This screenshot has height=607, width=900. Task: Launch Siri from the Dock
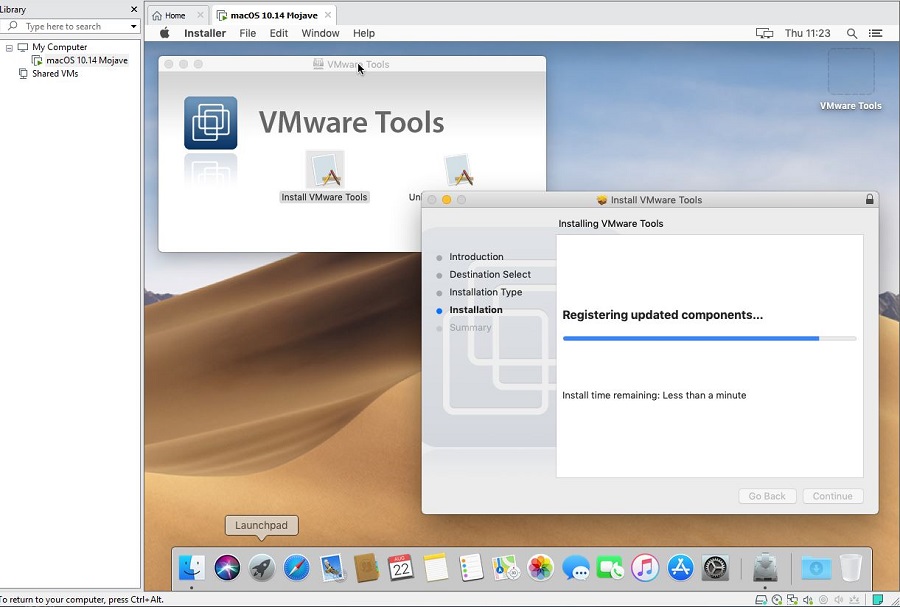(x=227, y=568)
